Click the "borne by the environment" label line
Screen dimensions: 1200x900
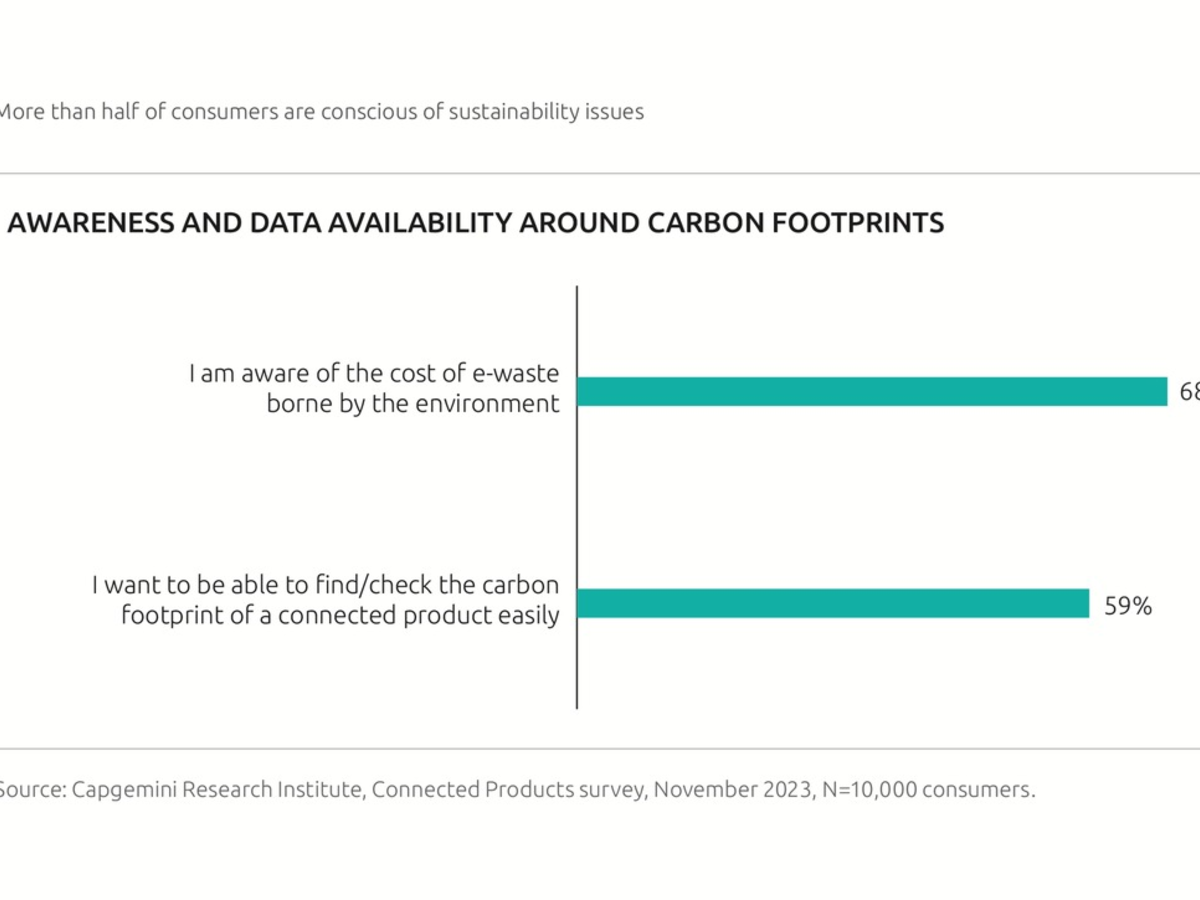412,404
